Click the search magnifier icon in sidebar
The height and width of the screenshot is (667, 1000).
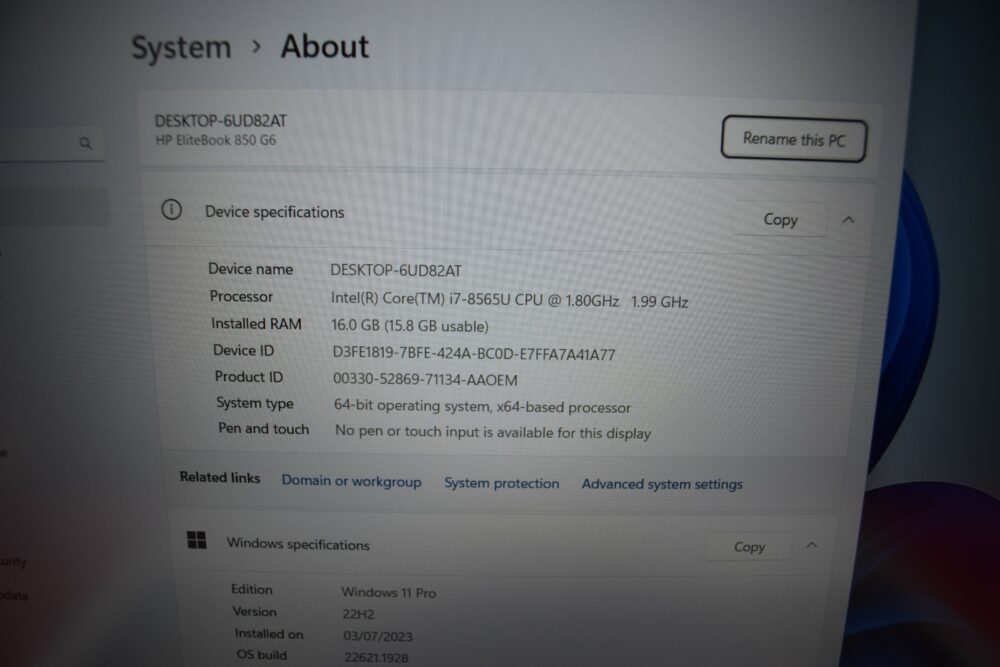(85, 143)
